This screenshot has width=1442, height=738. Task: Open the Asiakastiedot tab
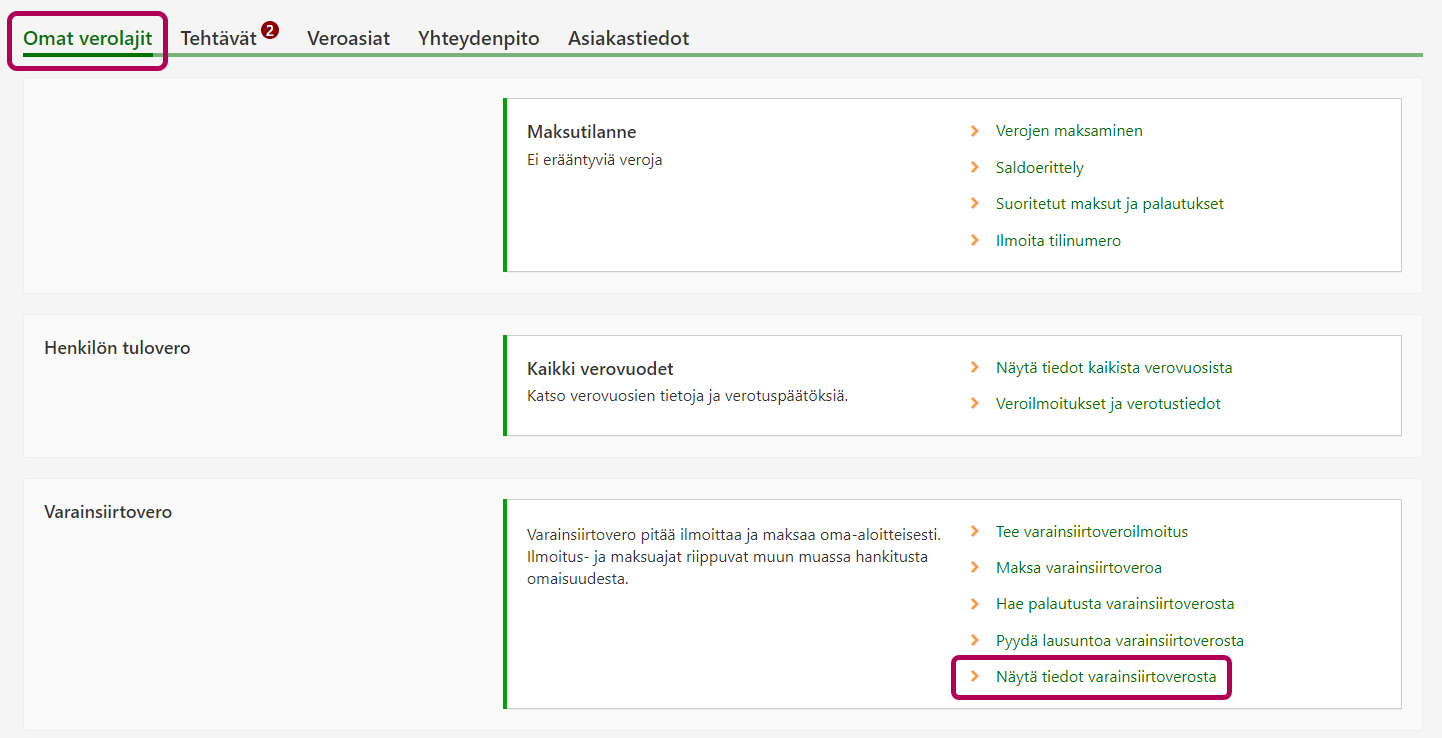pyautogui.click(x=628, y=39)
